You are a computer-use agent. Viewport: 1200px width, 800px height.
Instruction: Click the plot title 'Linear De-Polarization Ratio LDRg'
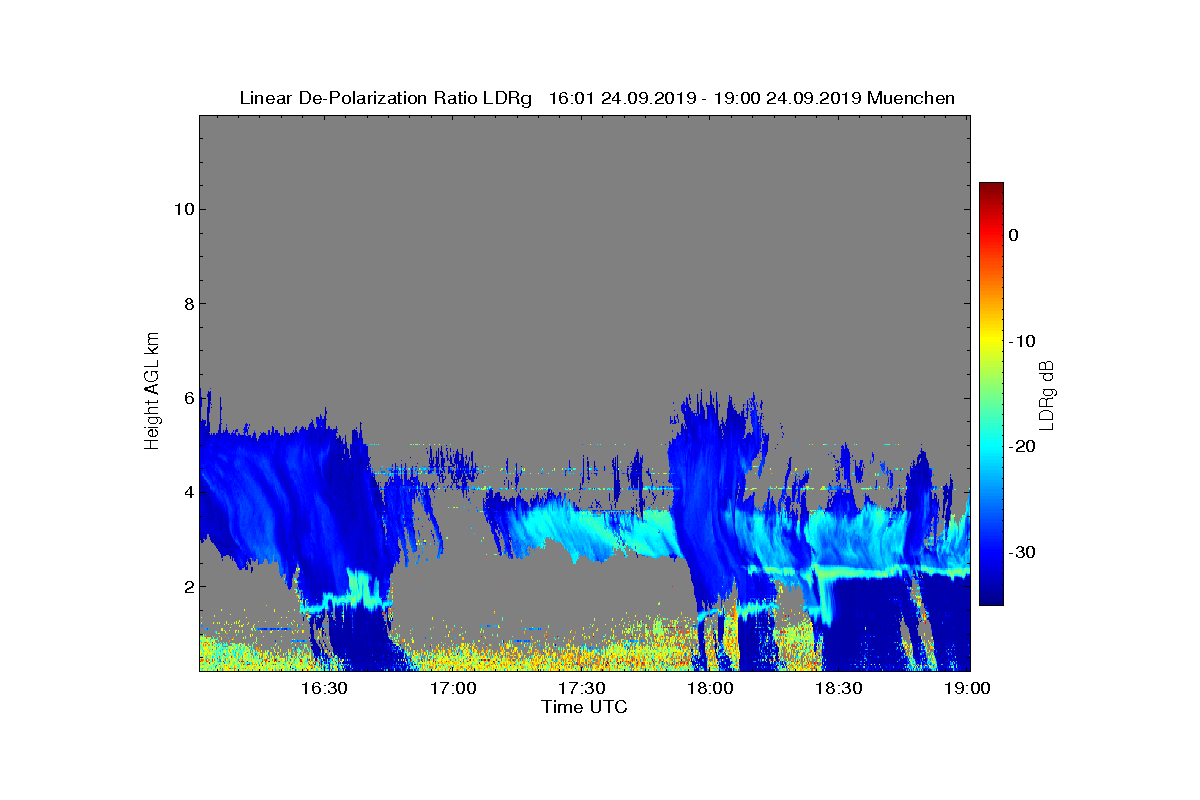386,98
